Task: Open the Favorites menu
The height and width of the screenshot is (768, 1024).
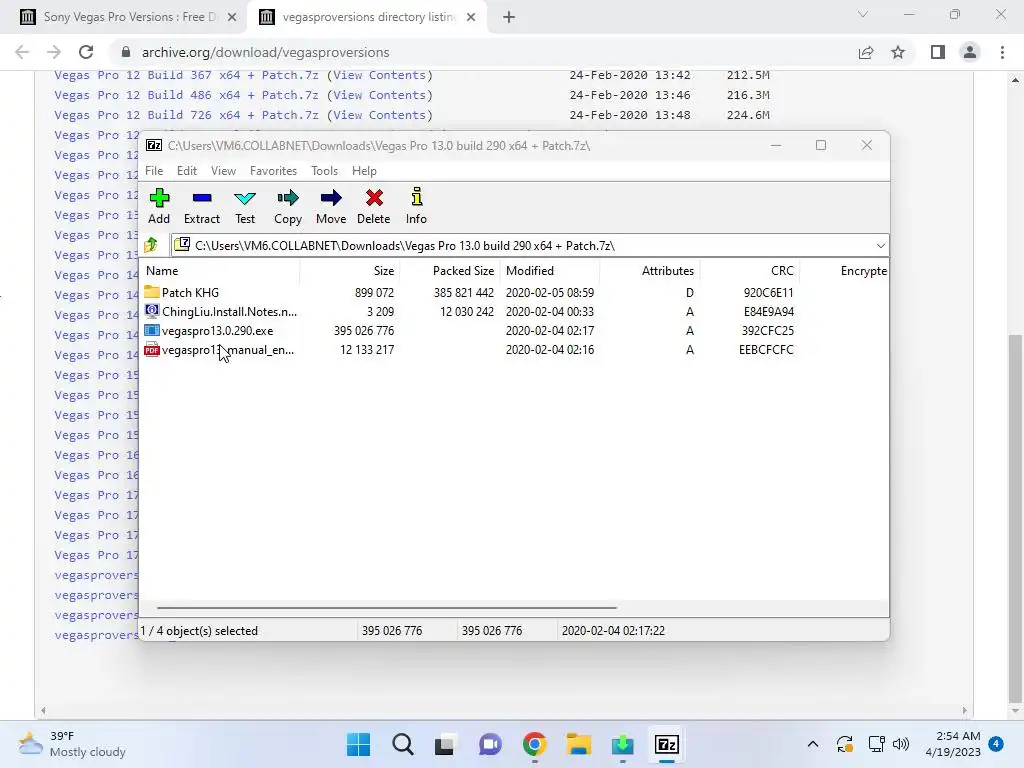Action: pyautogui.click(x=273, y=170)
